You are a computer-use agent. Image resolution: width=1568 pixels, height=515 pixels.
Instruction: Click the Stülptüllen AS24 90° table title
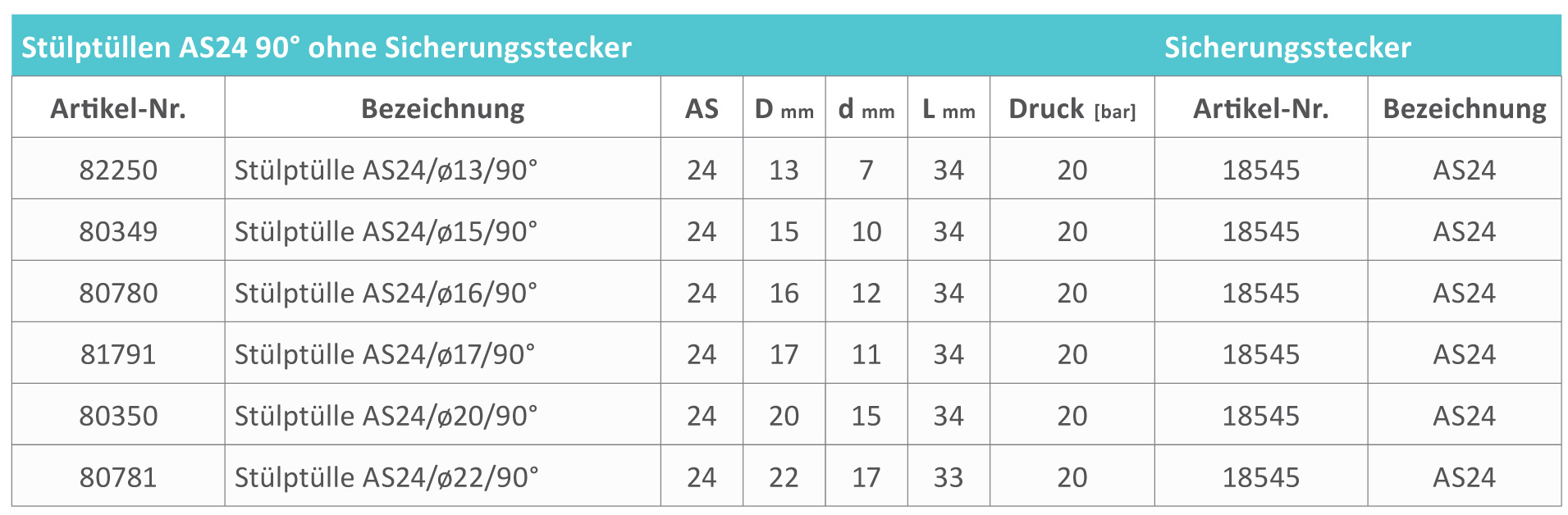[326, 48]
